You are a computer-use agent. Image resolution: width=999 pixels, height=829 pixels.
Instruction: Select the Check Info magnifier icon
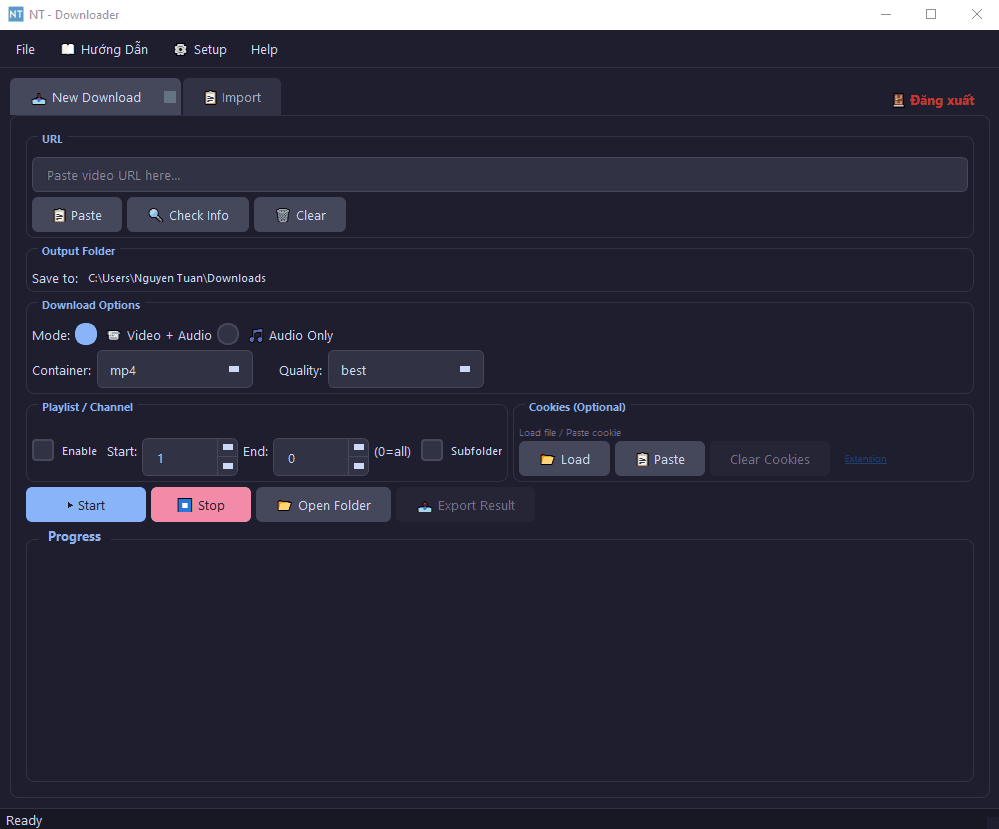tap(155, 214)
